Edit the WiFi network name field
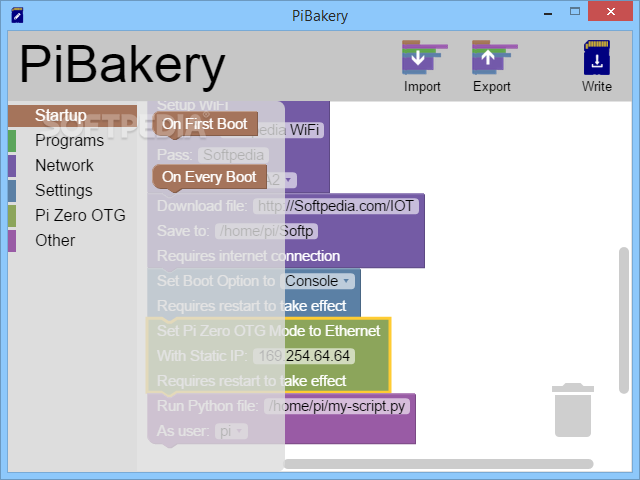 272,130
